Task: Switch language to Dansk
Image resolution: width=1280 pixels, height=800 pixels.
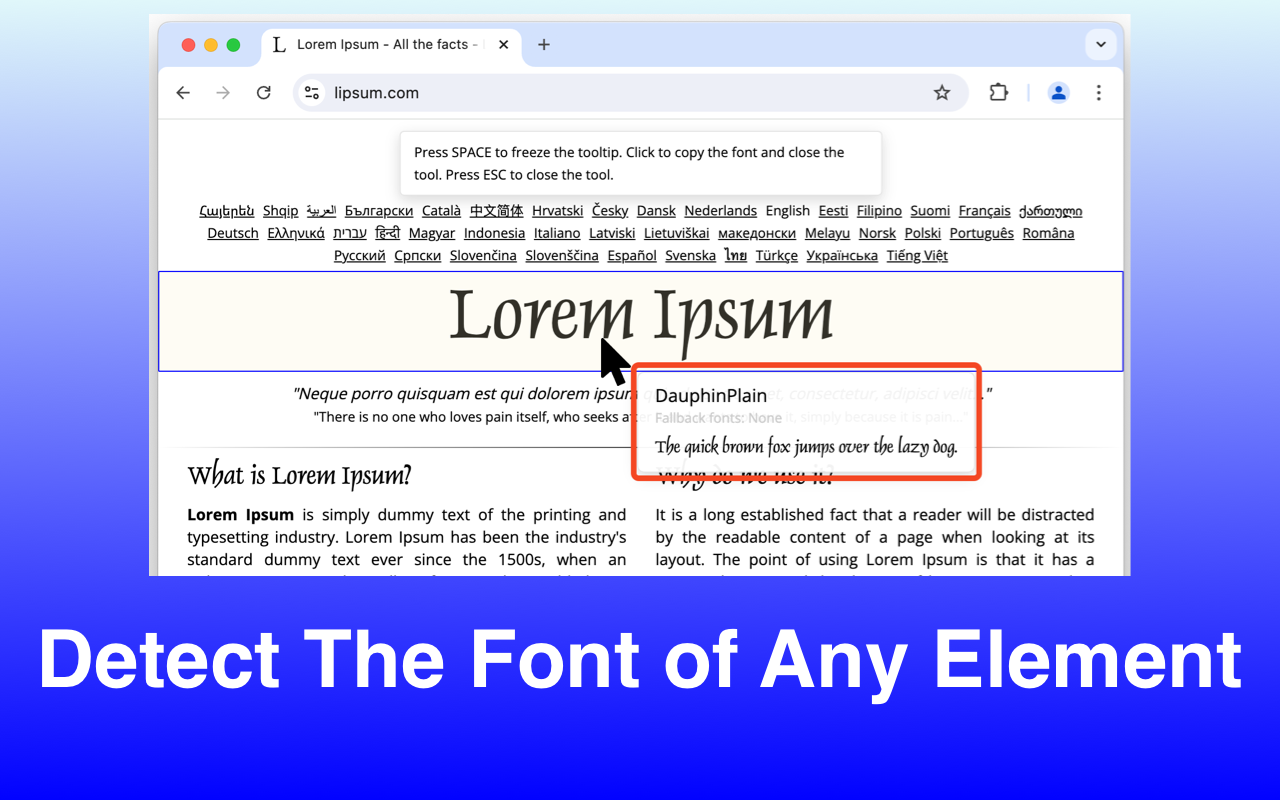Action: 656,211
